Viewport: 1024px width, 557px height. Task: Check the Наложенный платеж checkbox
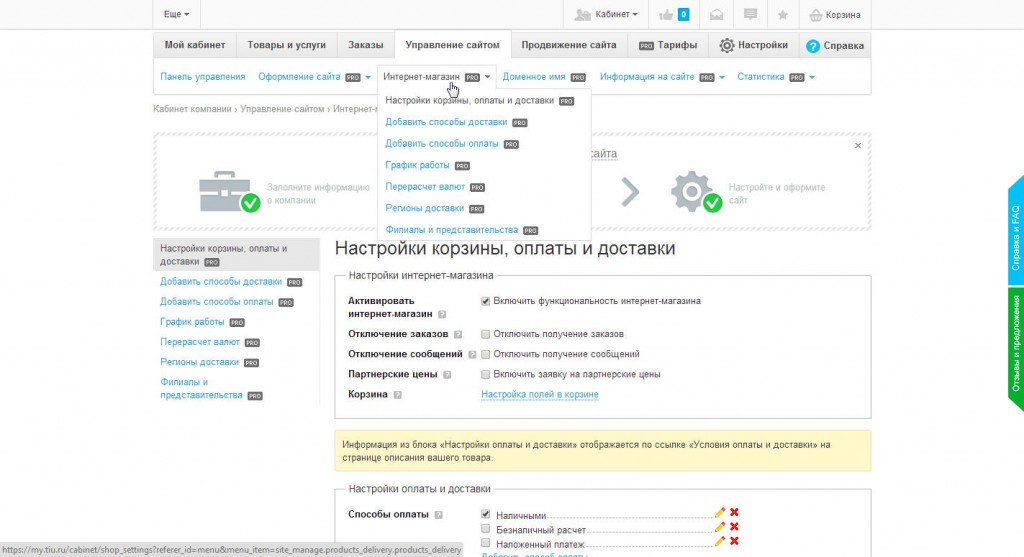click(485, 543)
